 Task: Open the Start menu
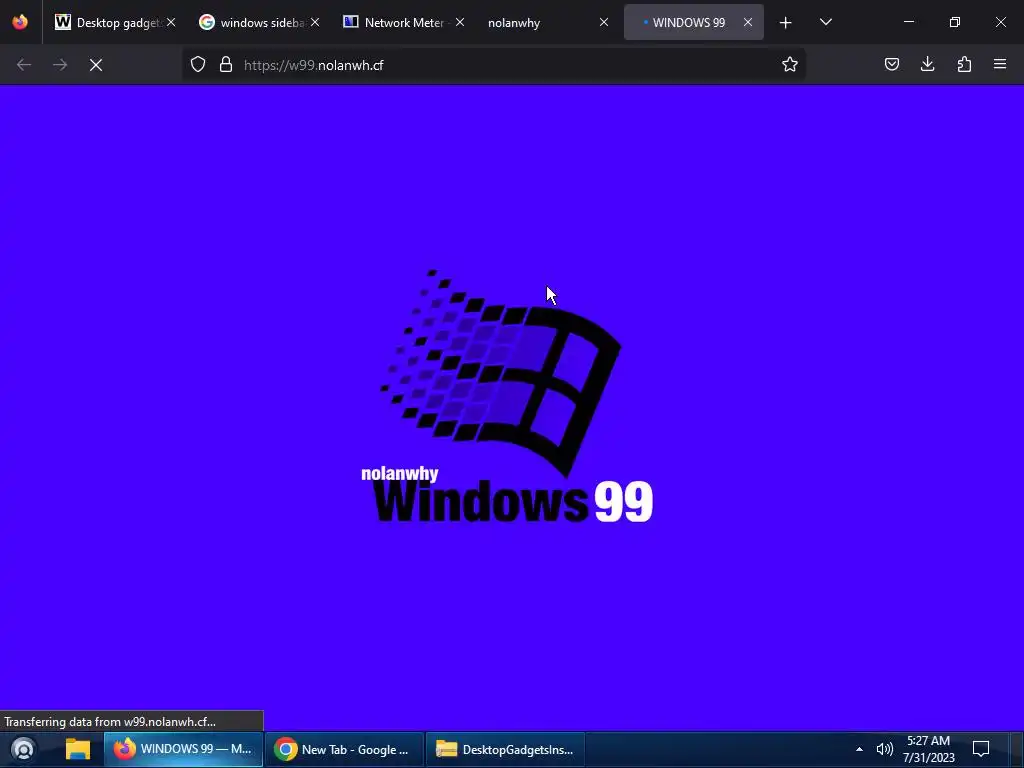click(23, 749)
